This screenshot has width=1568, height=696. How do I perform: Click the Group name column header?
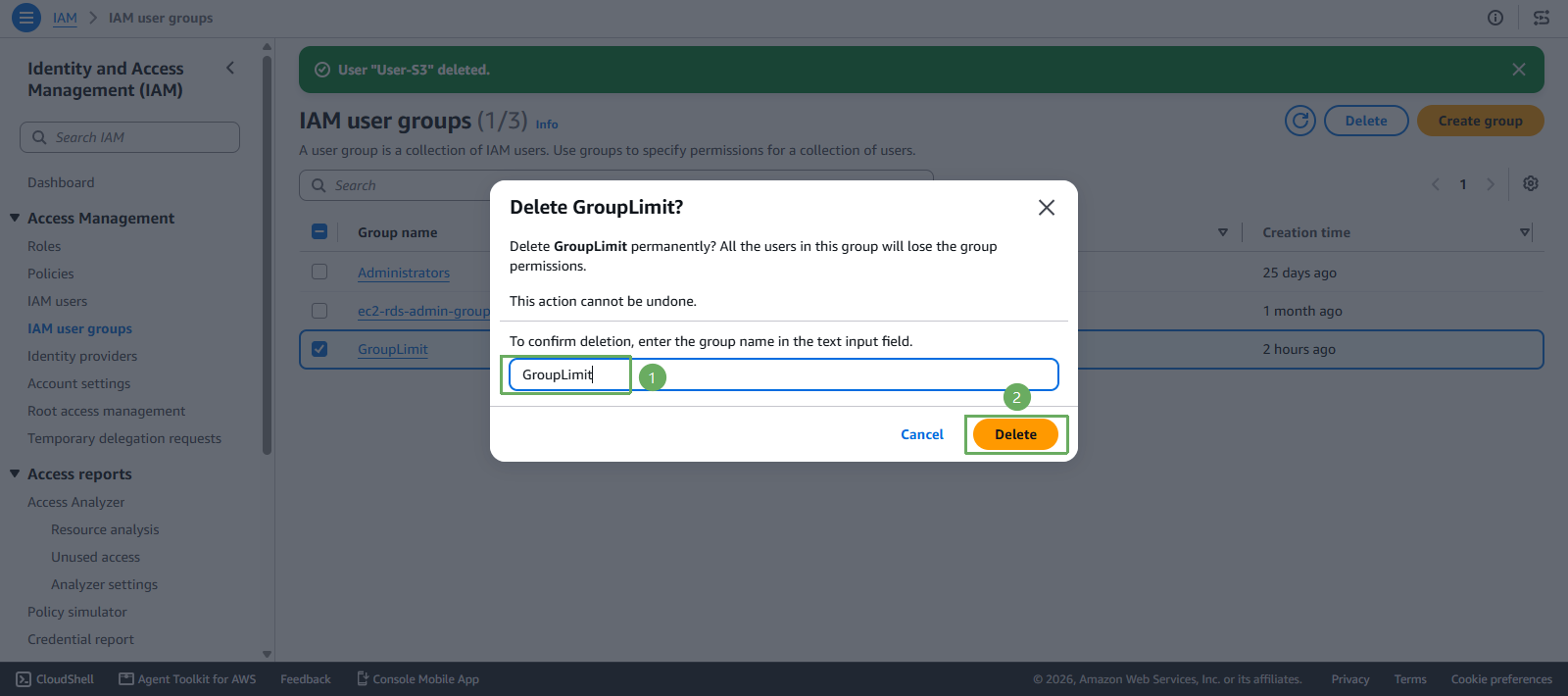[x=398, y=232]
